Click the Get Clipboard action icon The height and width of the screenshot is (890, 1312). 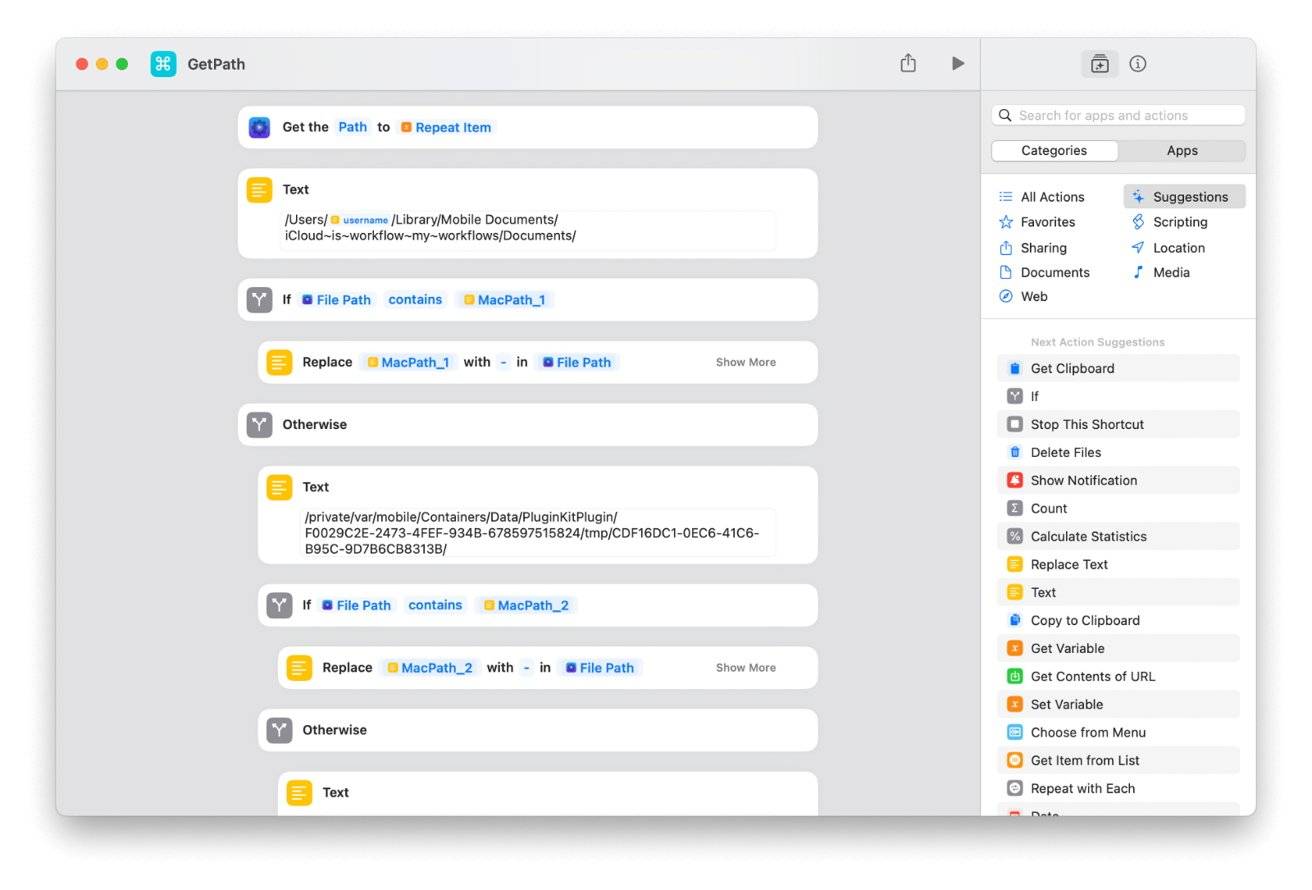1015,368
